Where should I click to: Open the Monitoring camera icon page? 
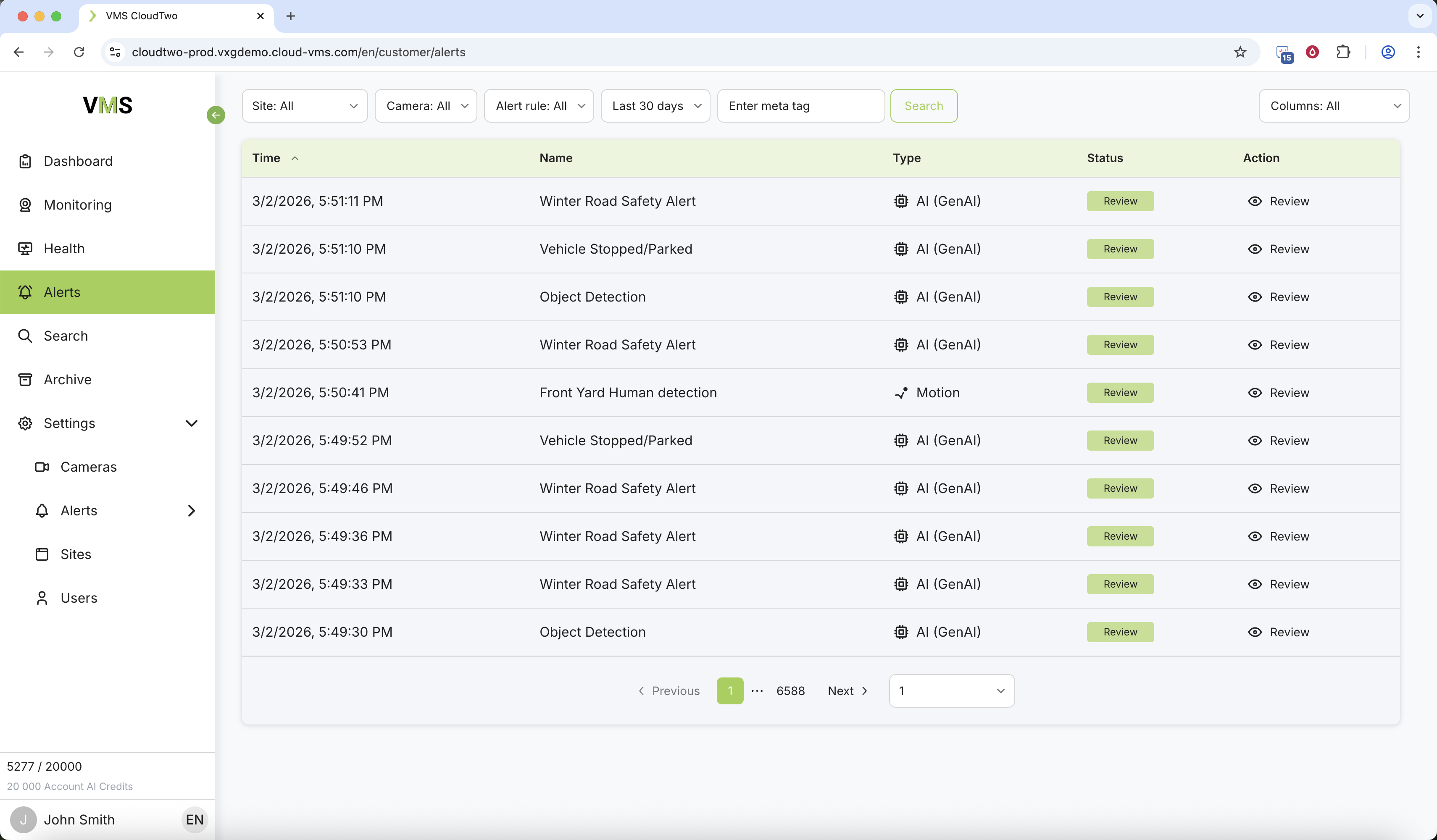point(25,205)
